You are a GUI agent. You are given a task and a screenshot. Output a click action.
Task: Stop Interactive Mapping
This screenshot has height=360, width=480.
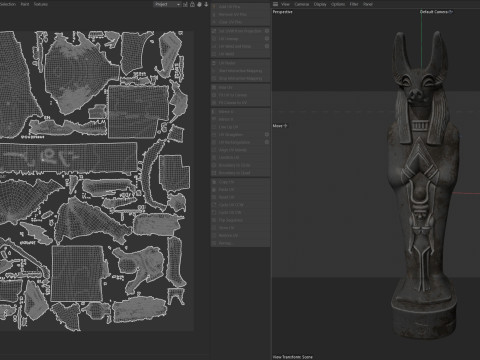[x=240, y=78]
